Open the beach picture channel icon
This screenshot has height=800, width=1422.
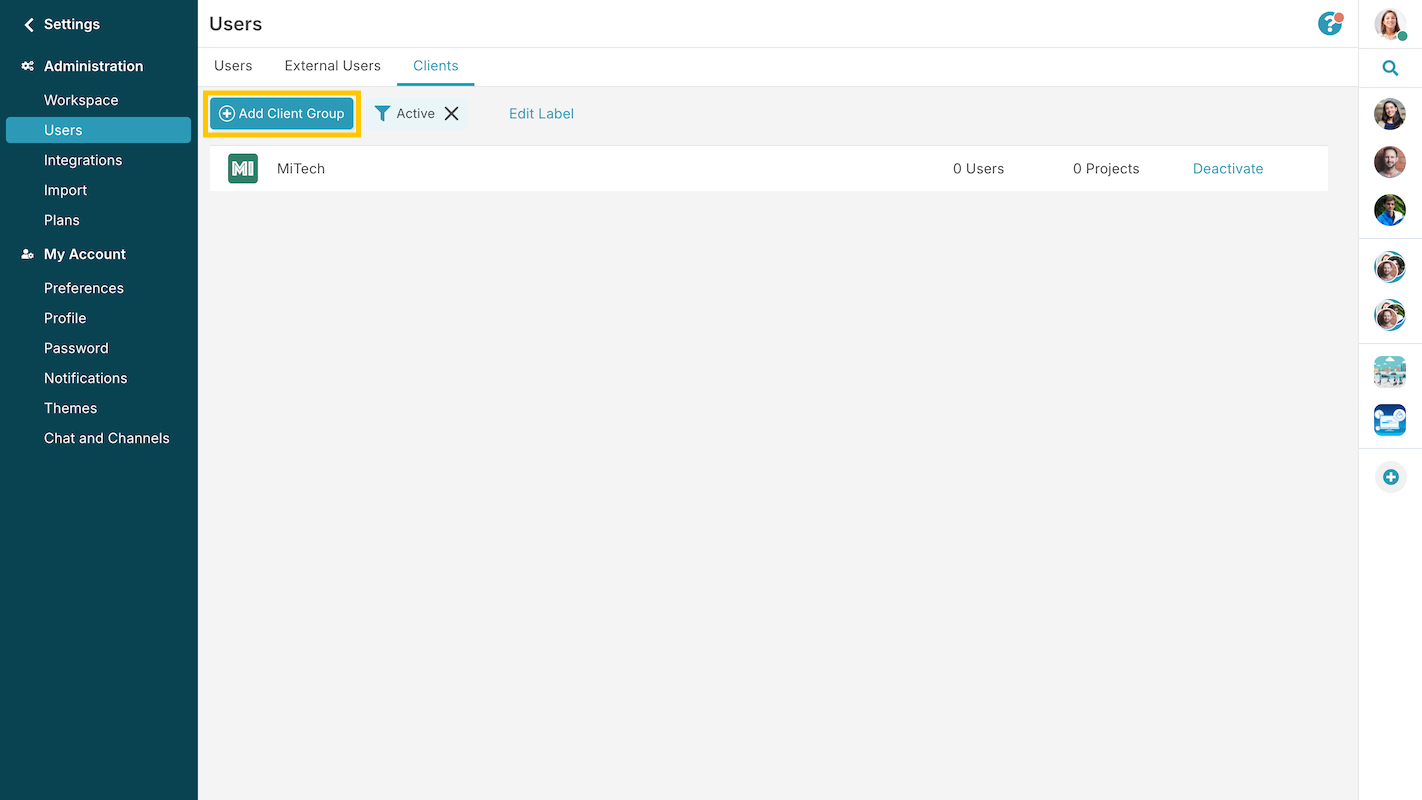click(1390, 372)
